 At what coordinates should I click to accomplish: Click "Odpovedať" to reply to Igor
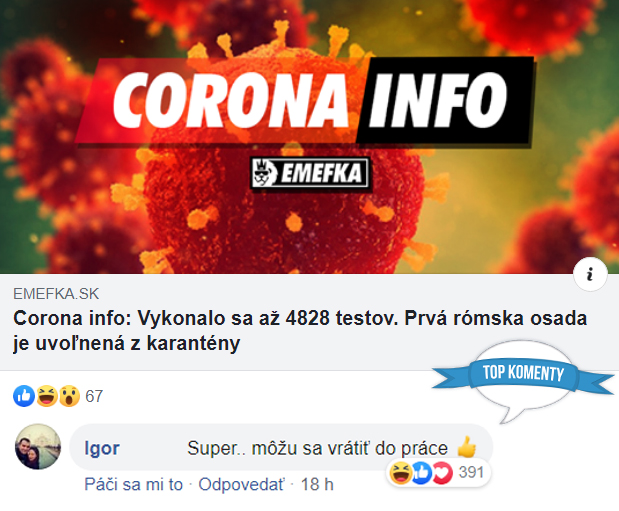pyautogui.click(x=241, y=485)
